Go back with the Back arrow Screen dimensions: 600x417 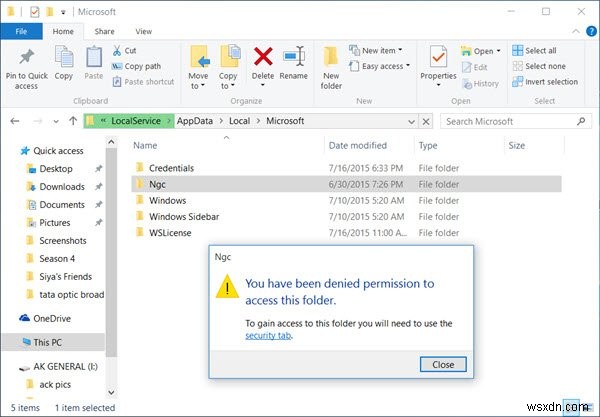click(15, 121)
